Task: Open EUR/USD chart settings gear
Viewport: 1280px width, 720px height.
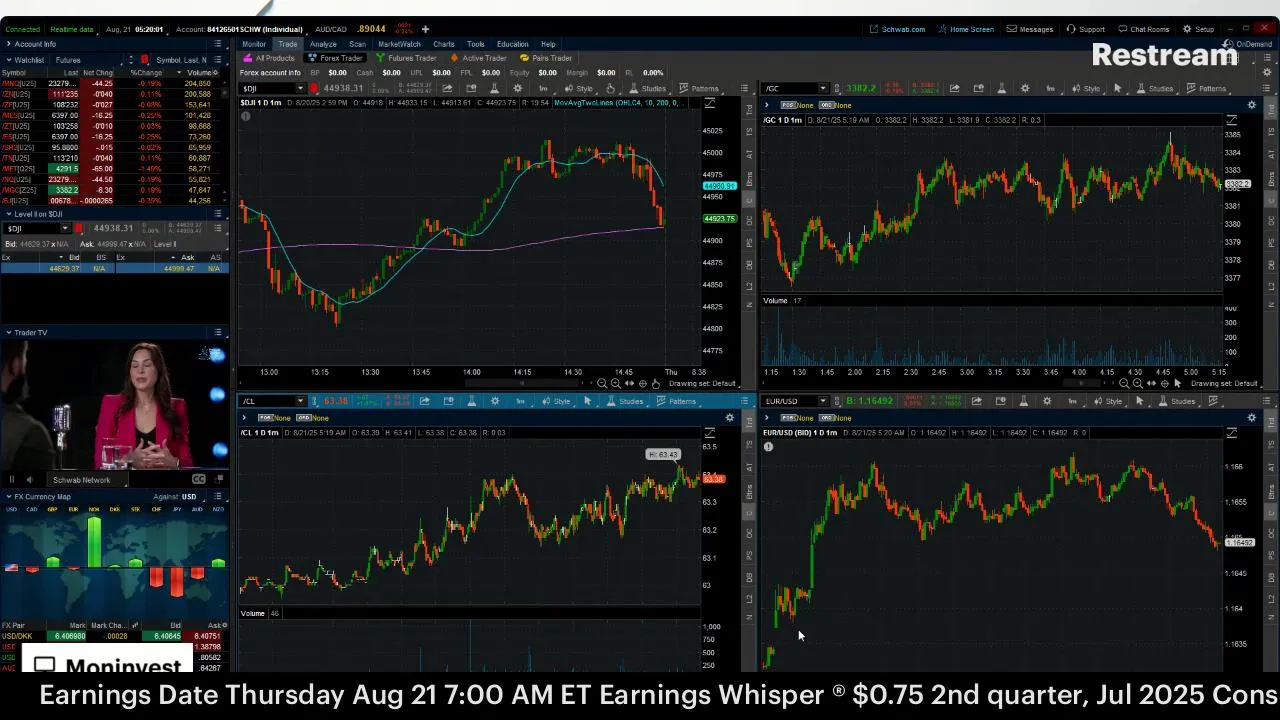Action: 1046,401
